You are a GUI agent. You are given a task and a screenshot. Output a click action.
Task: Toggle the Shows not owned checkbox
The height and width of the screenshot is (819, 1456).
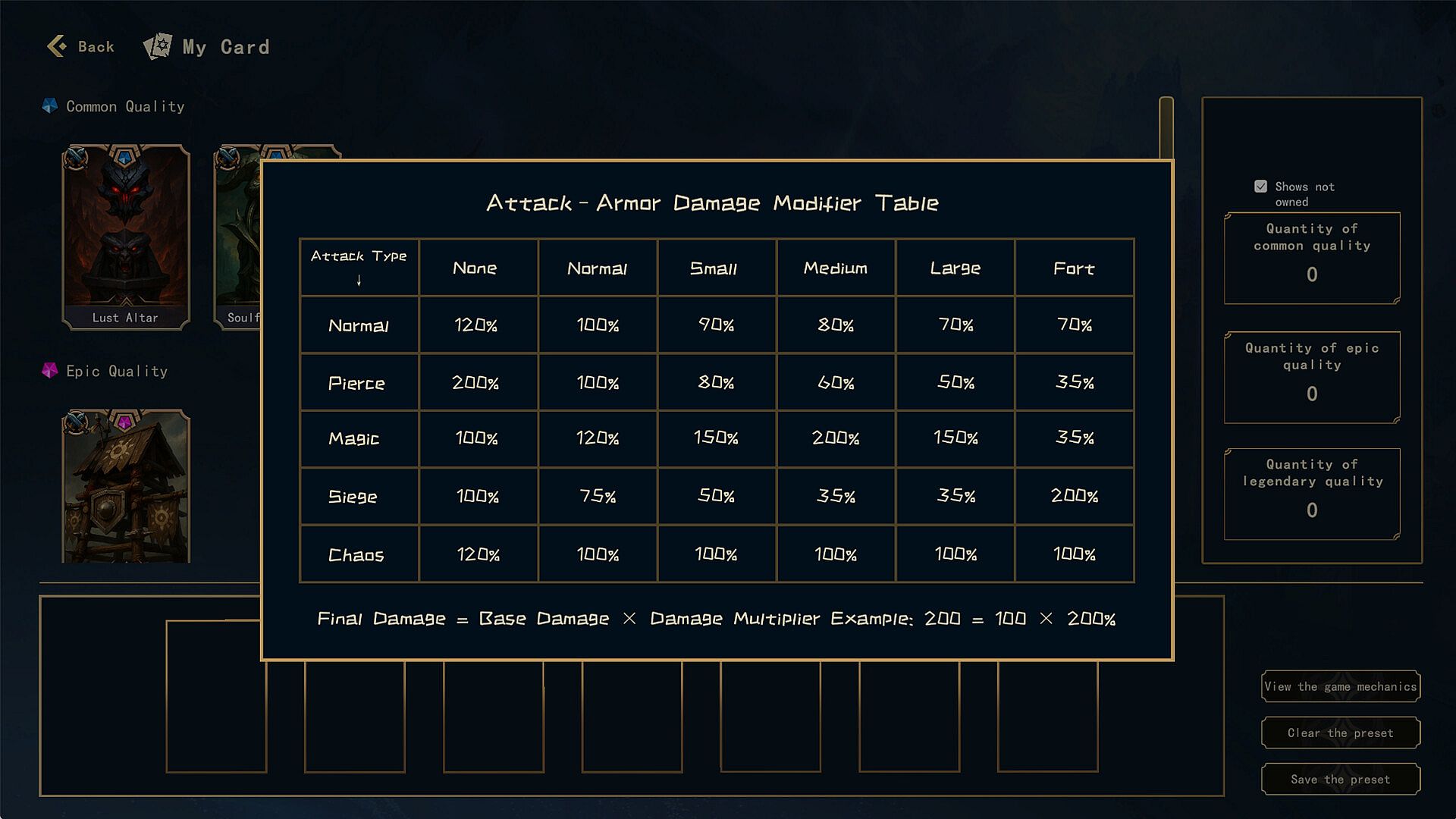pyautogui.click(x=1260, y=187)
